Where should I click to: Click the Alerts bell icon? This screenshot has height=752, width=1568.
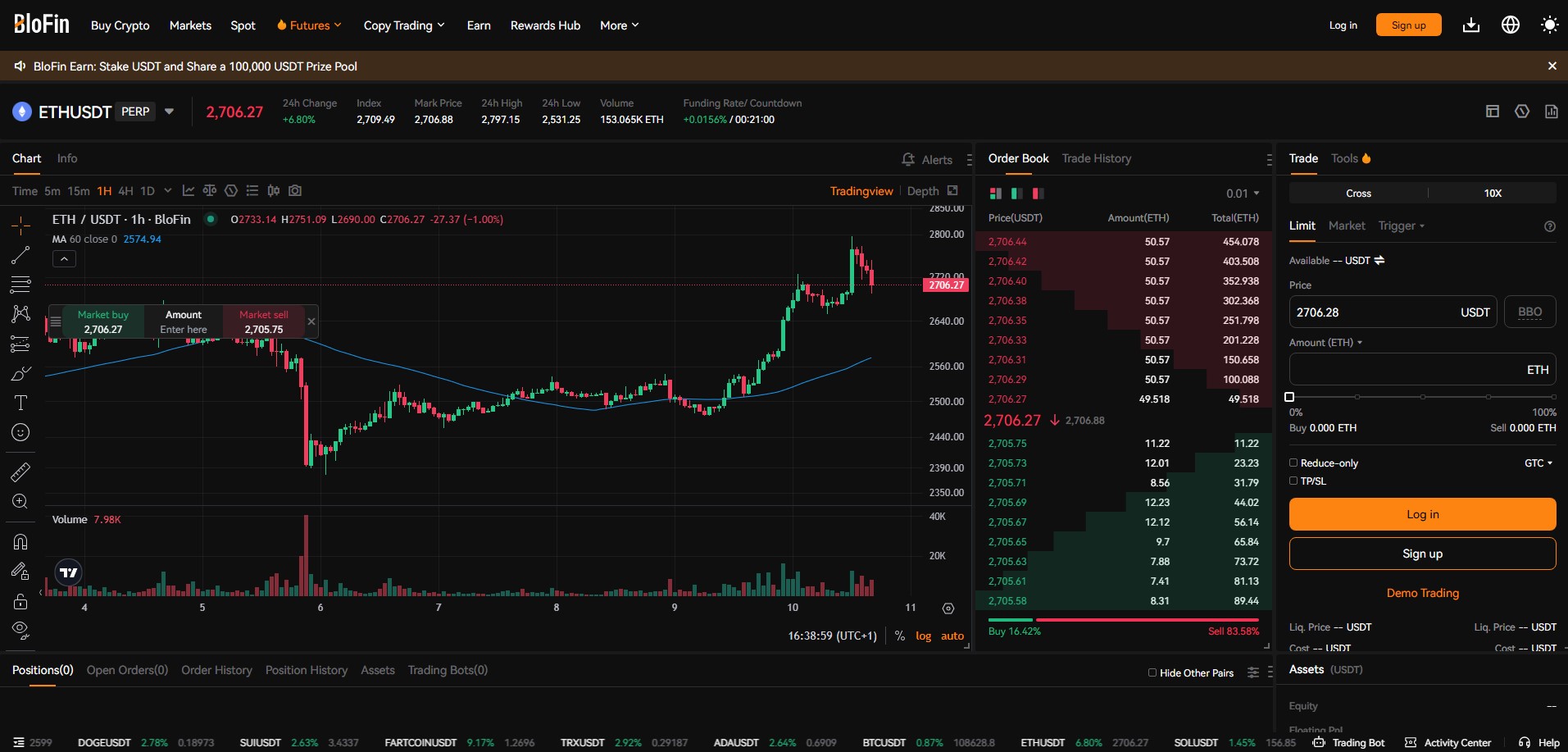pos(907,159)
